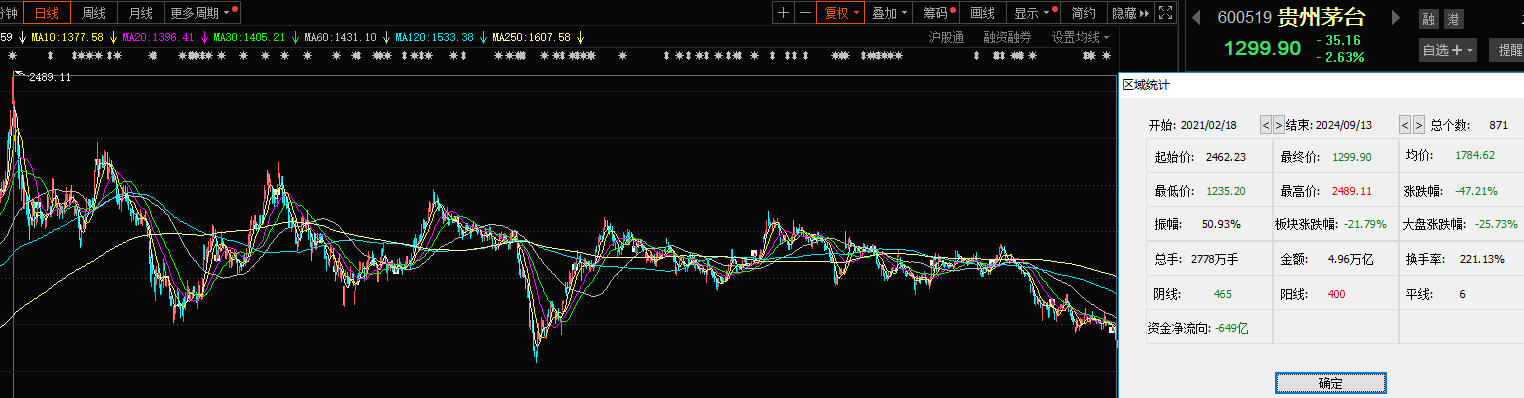Open the 更多周期 period dropdown
Image resolution: width=1524 pixels, height=398 pixels.
point(202,13)
